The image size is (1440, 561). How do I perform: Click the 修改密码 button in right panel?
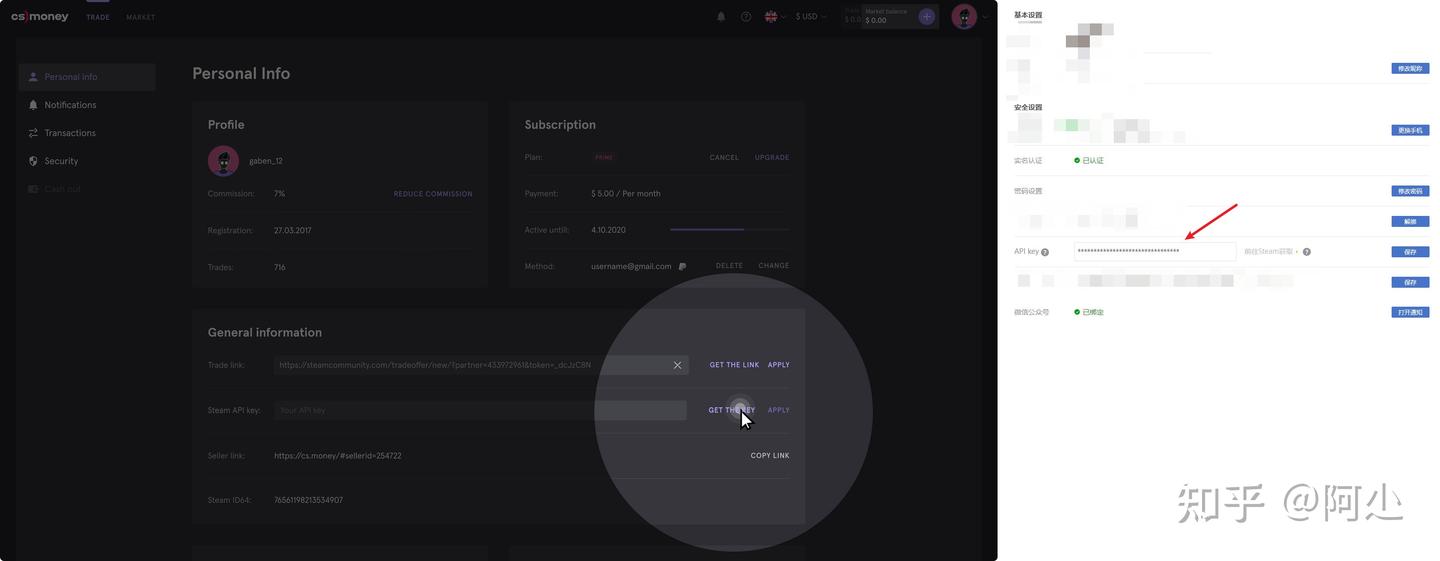(x=1410, y=191)
